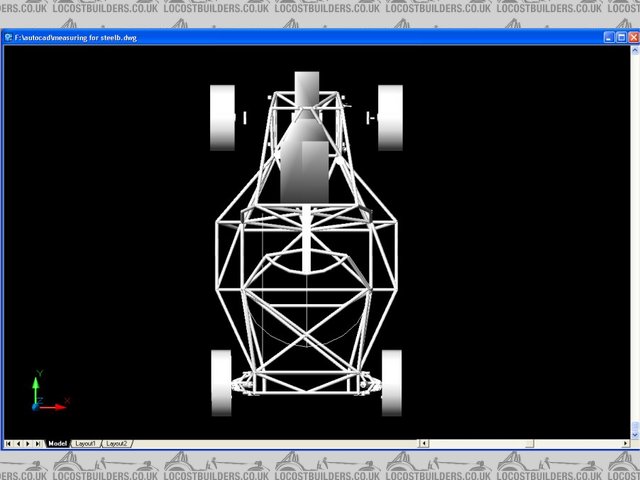640x480 pixels.
Task: Maximize the steelb.dwg drawing window
Action: pyautogui.click(x=620, y=37)
